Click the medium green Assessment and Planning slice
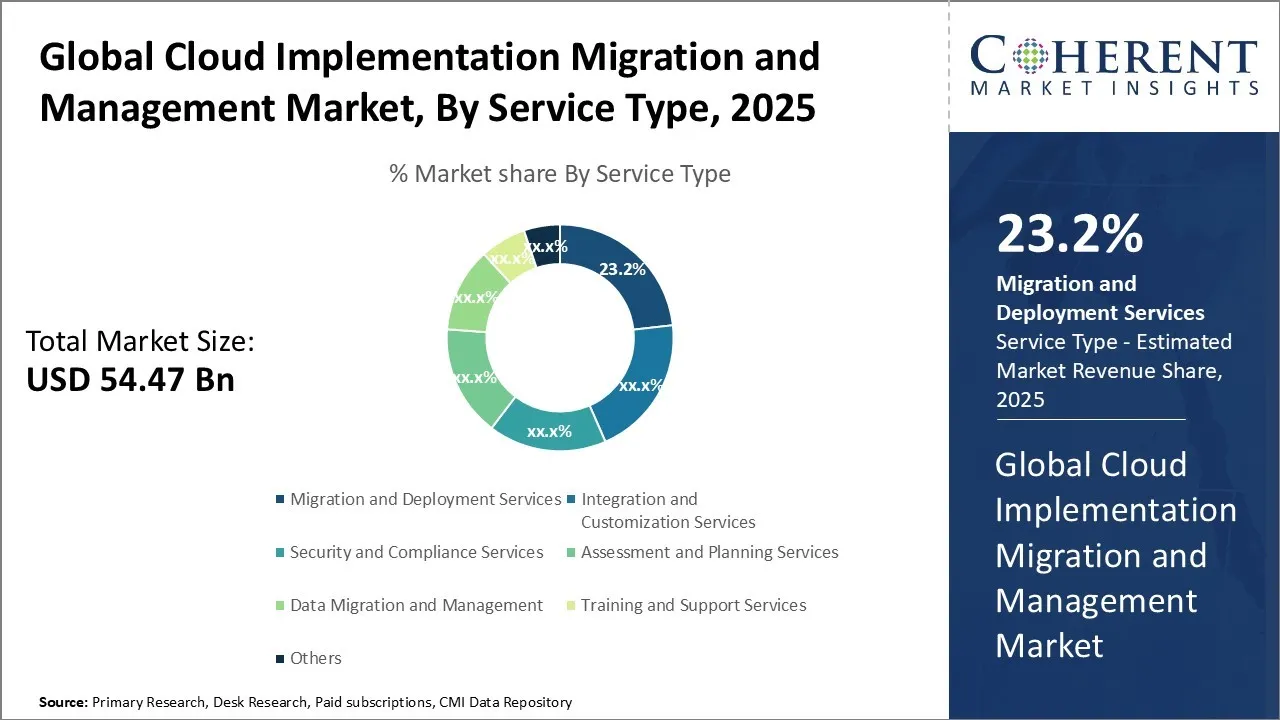Viewport: 1280px width, 720px height. pyautogui.click(x=470, y=375)
